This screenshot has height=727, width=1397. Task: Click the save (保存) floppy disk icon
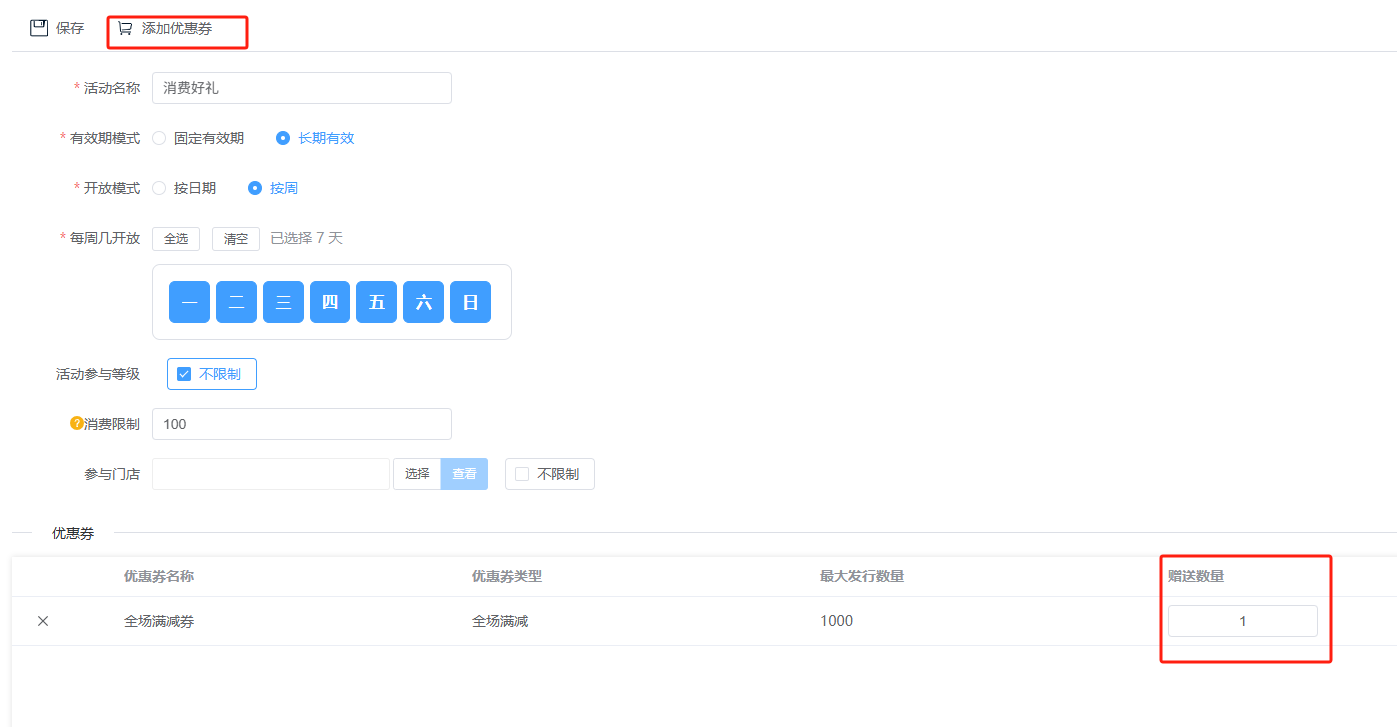(x=39, y=28)
